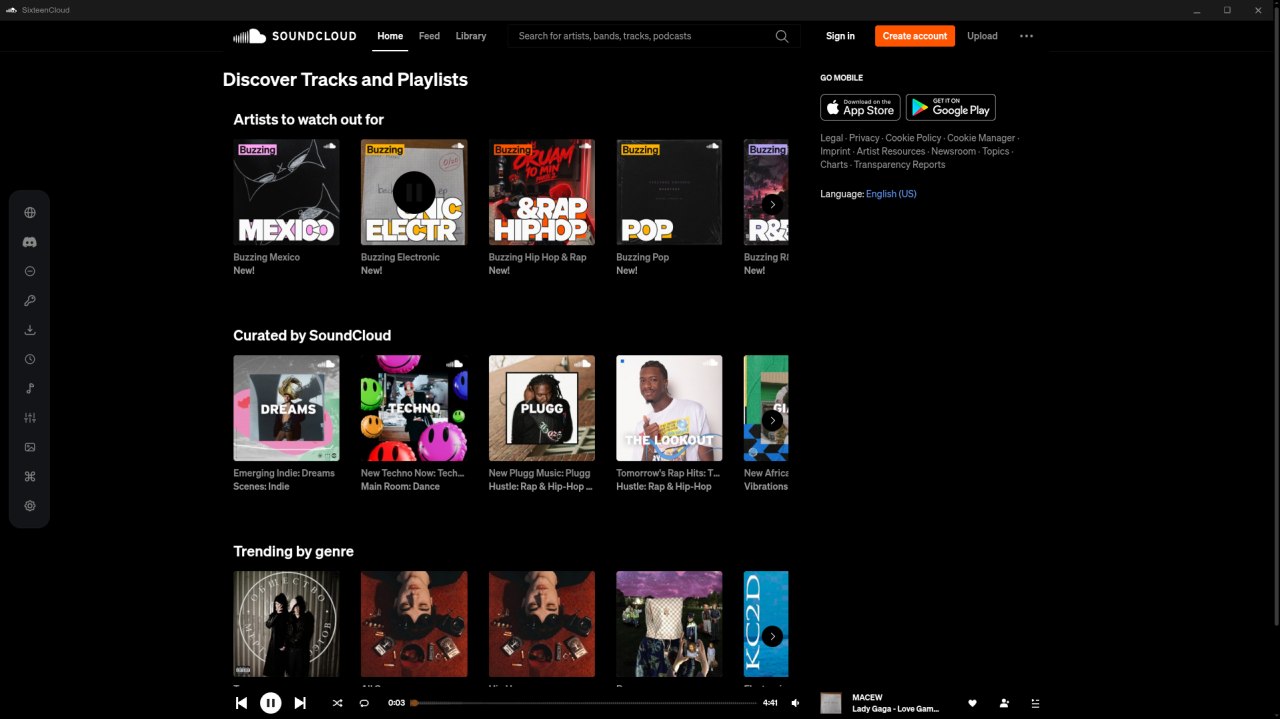Screen dimensions: 1280x719
Task: Open the Privacy link
Action: 864,138
